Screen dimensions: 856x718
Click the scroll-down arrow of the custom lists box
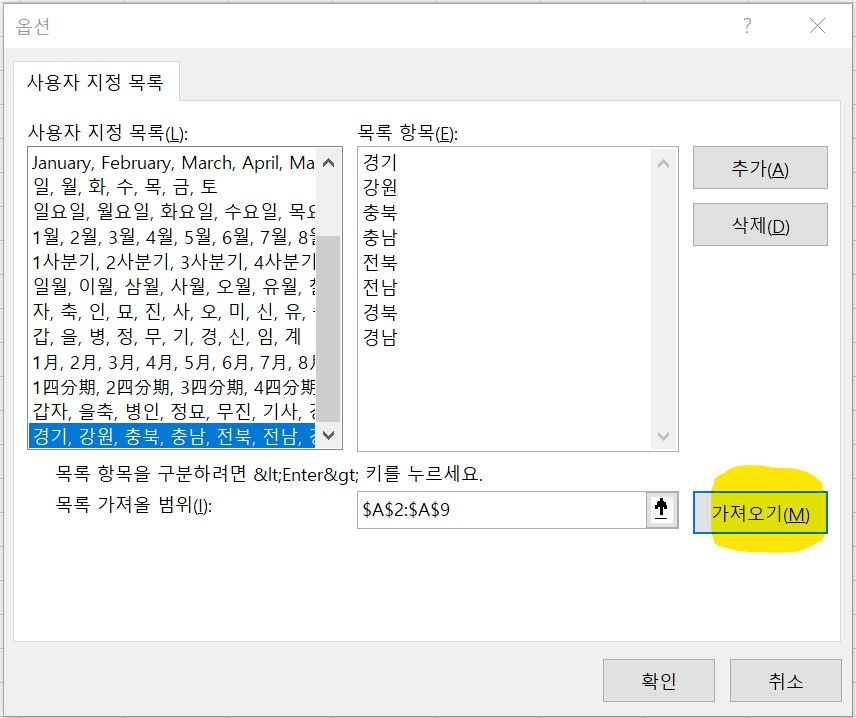tap(330, 436)
